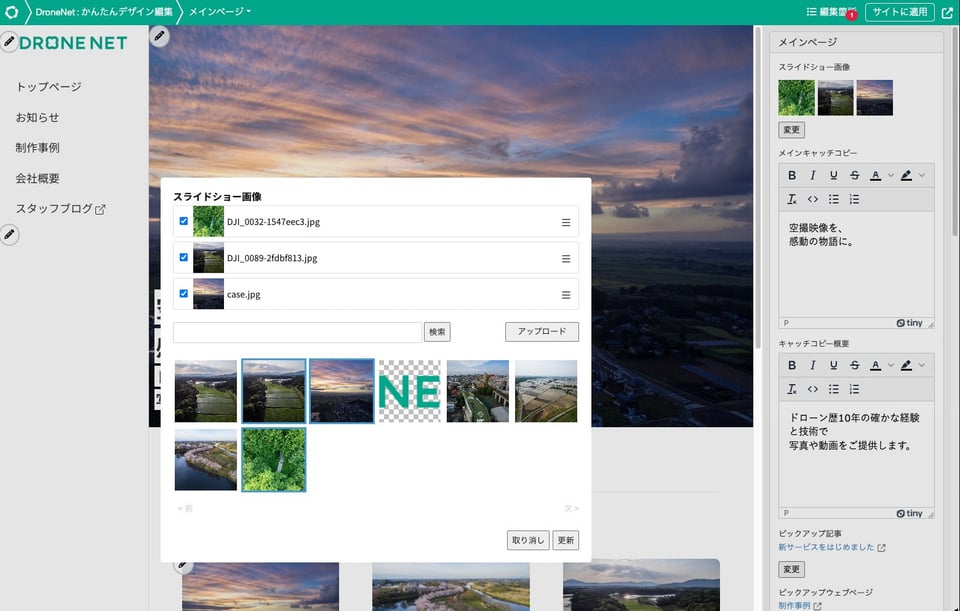Screen dimensions: 960x611
Task: Click サイトに適用 button in top bar
Action: [x=899, y=12]
